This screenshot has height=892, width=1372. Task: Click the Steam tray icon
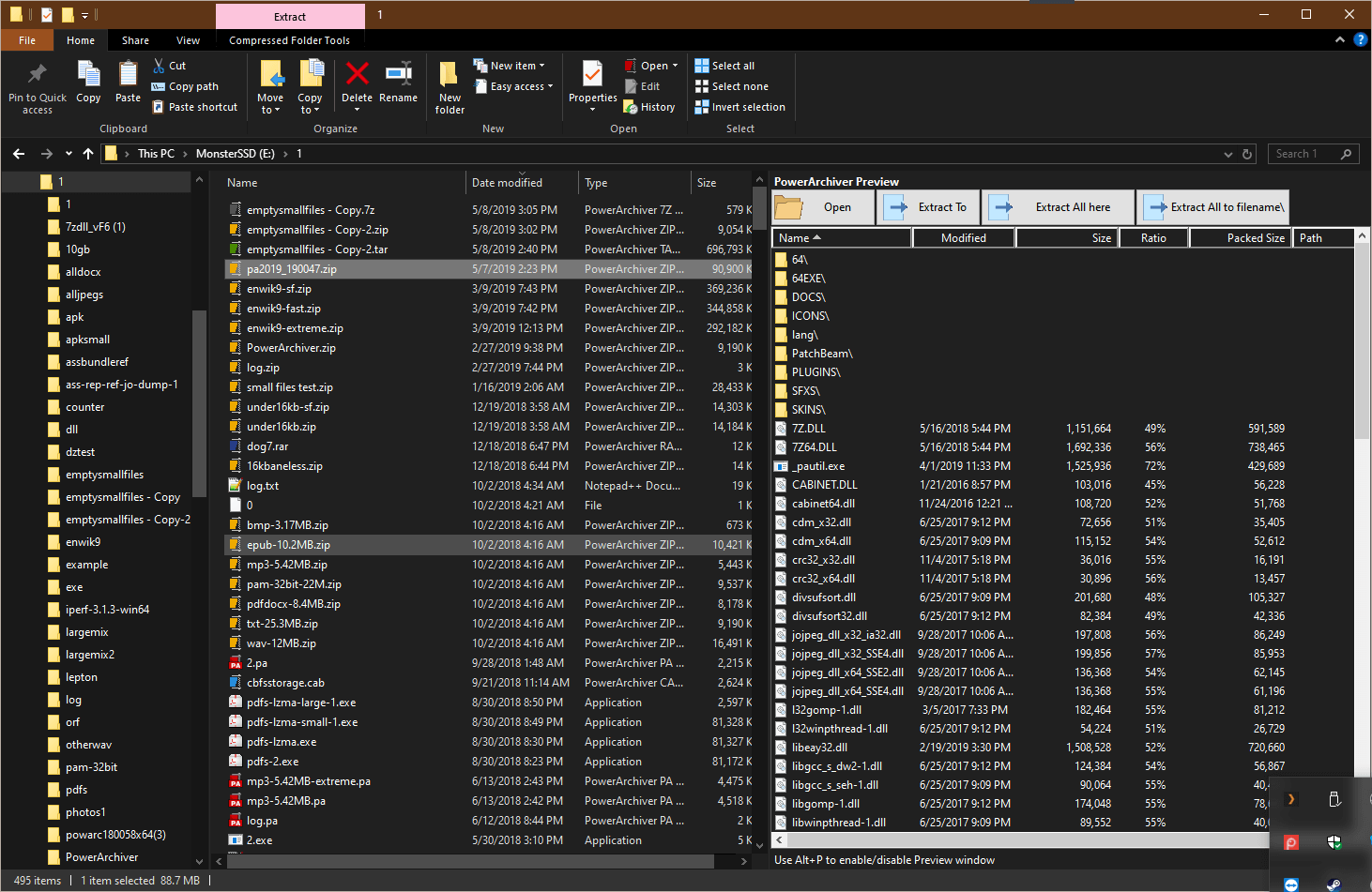pyautogui.click(x=1334, y=883)
